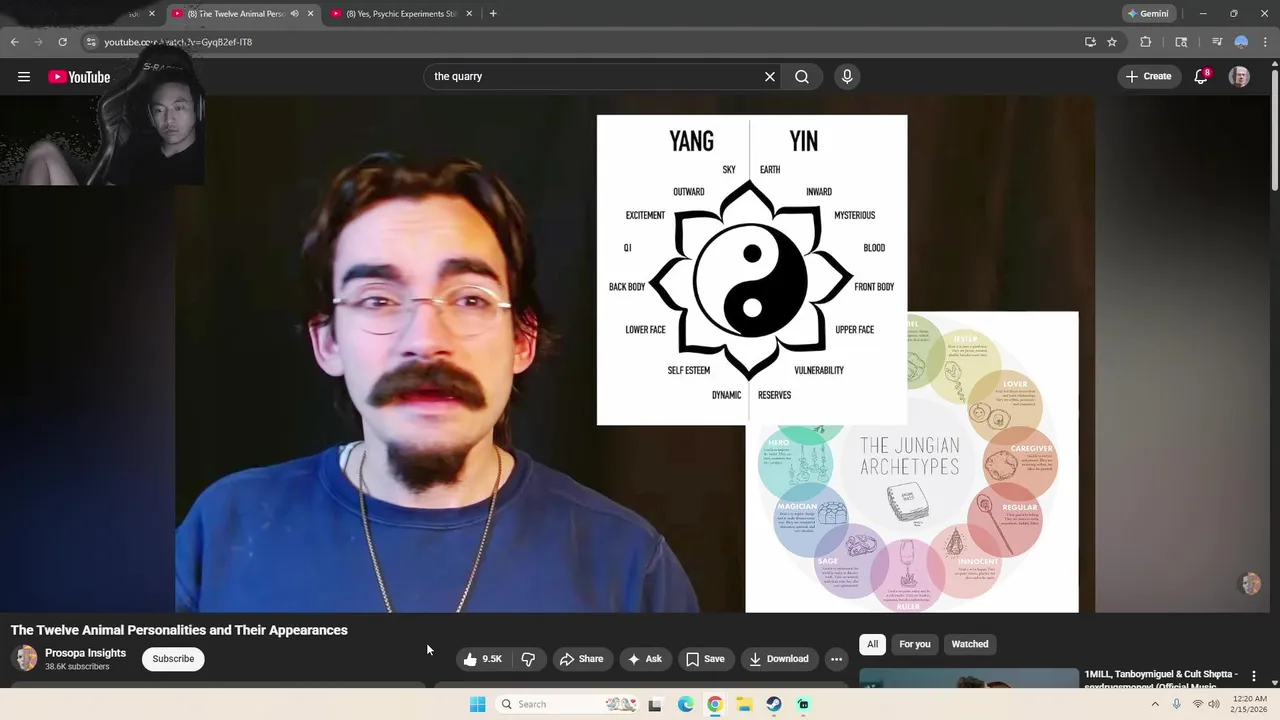Screen dimensions: 1280x720
Task: Open the Prosopa Insights channel avatar
Action: [26, 658]
